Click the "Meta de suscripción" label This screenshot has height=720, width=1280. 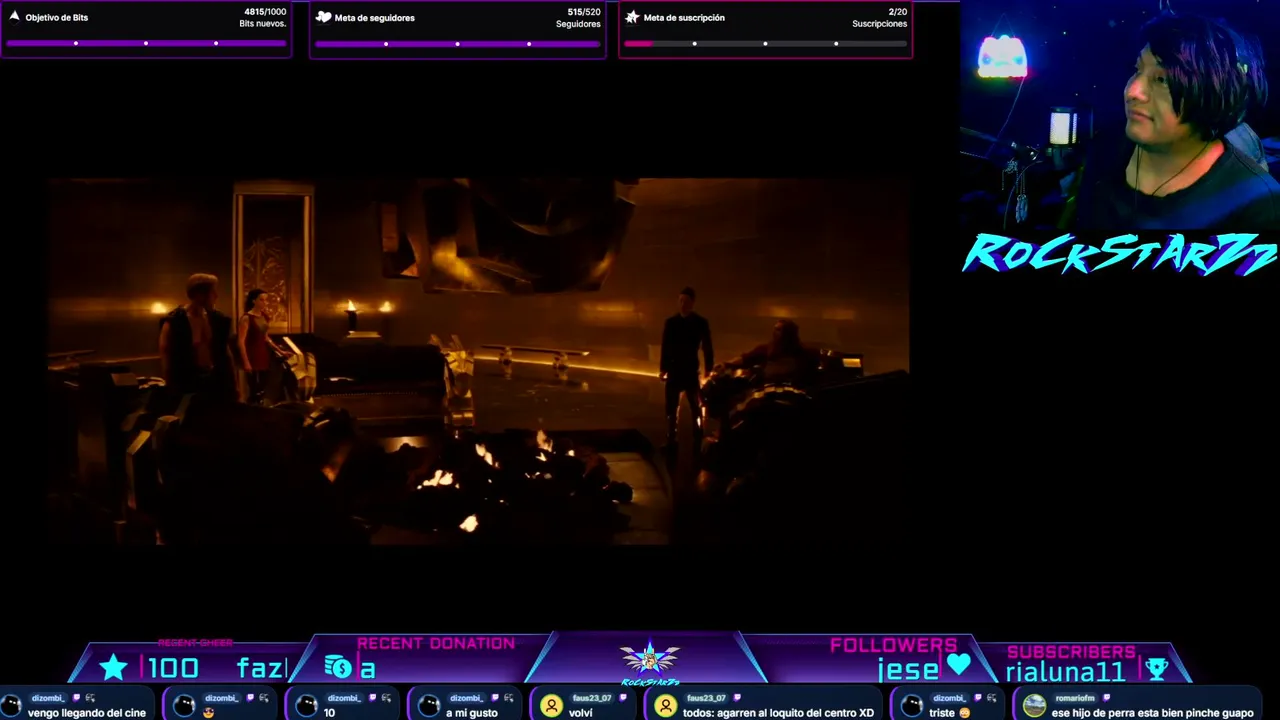pos(684,18)
